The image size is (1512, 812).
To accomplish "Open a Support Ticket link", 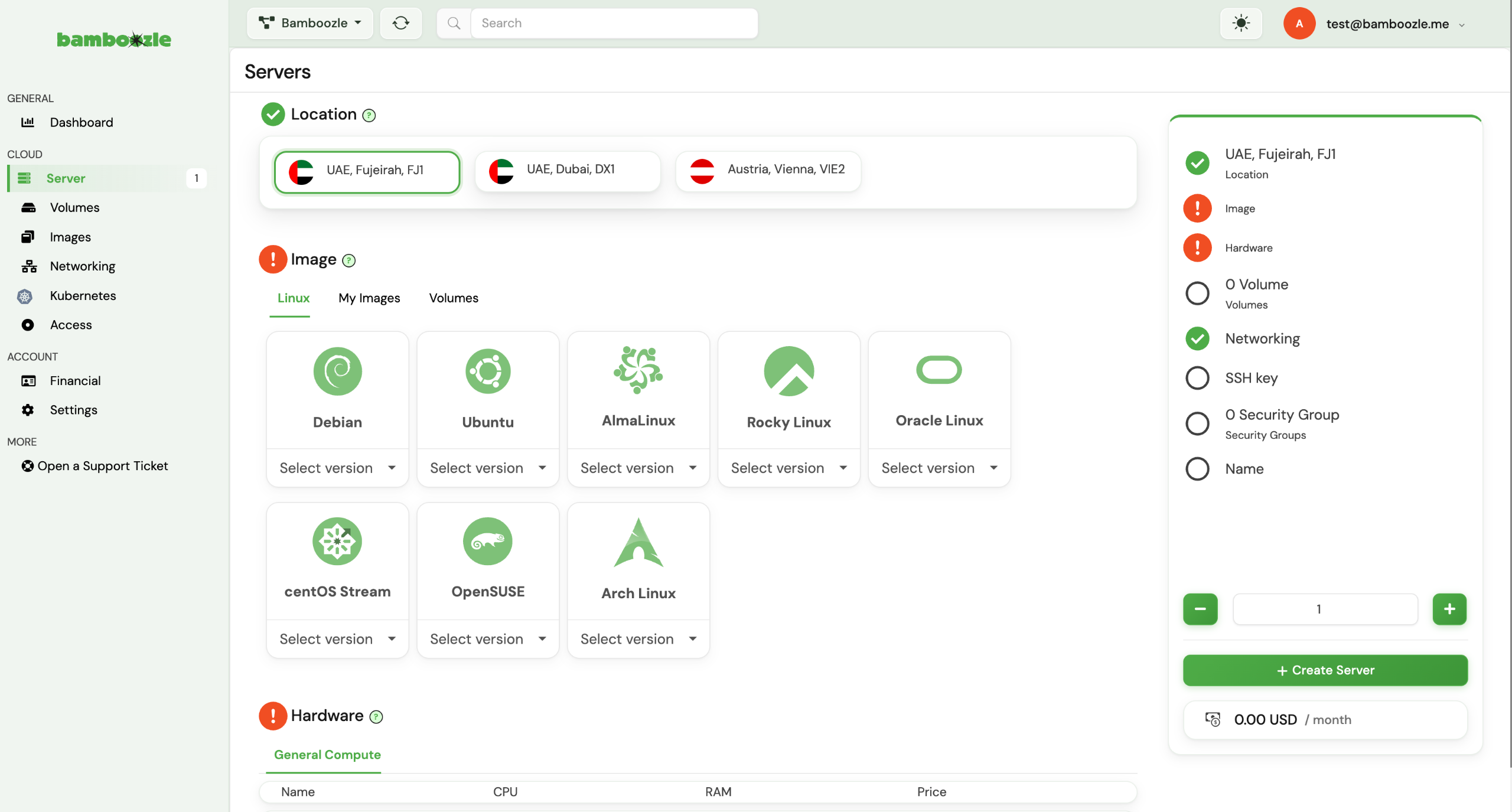I will pos(94,466).
